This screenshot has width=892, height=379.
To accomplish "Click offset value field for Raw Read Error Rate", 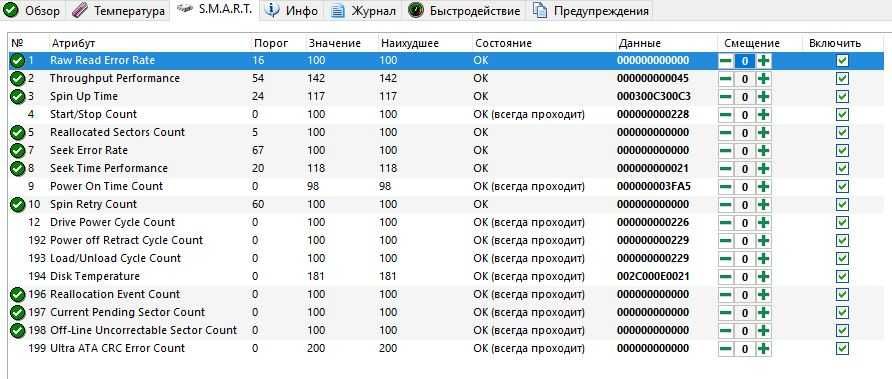I will click(x=745, y=61).
